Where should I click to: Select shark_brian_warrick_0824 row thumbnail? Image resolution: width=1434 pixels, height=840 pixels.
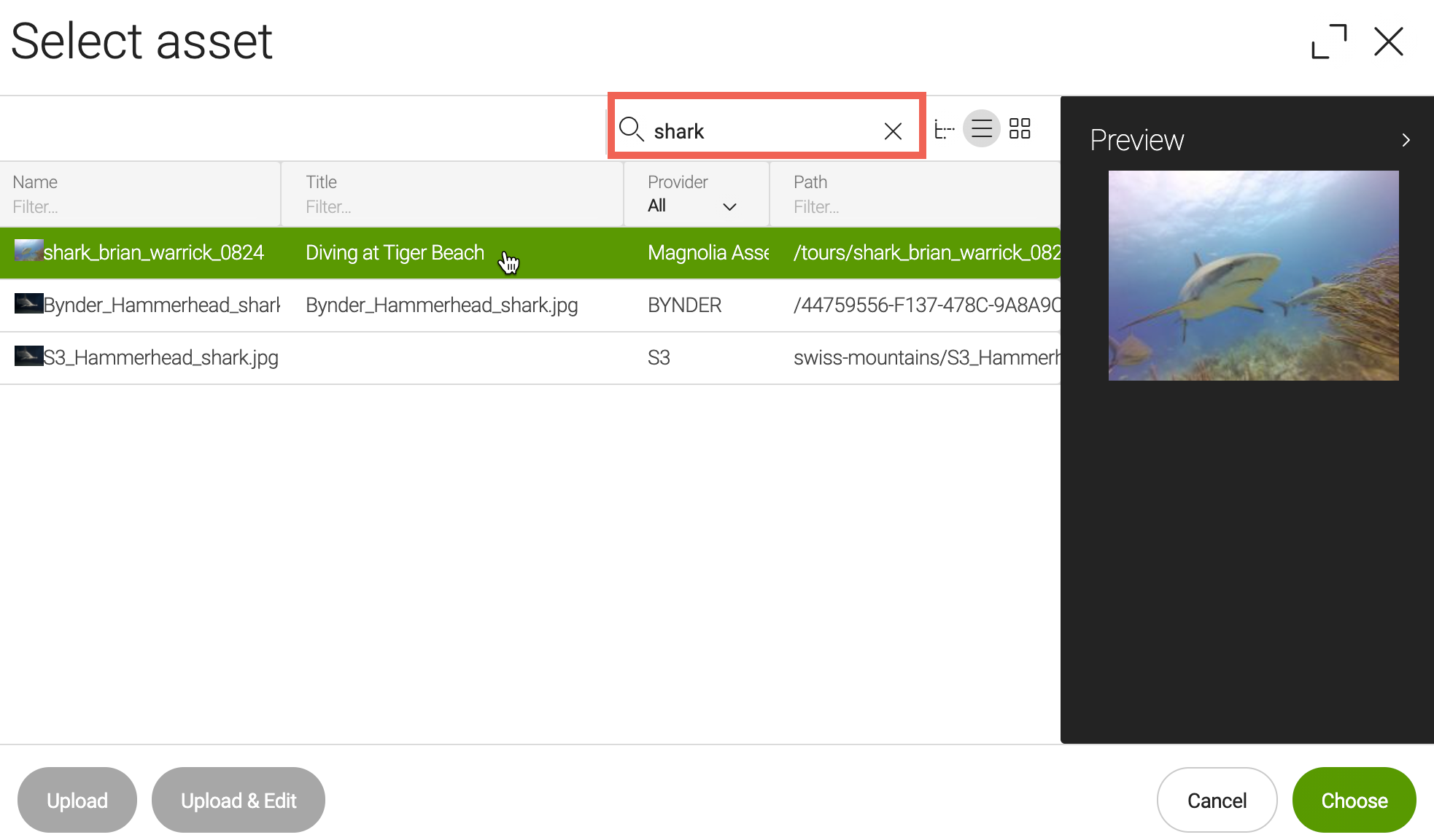tap(28, 251)
